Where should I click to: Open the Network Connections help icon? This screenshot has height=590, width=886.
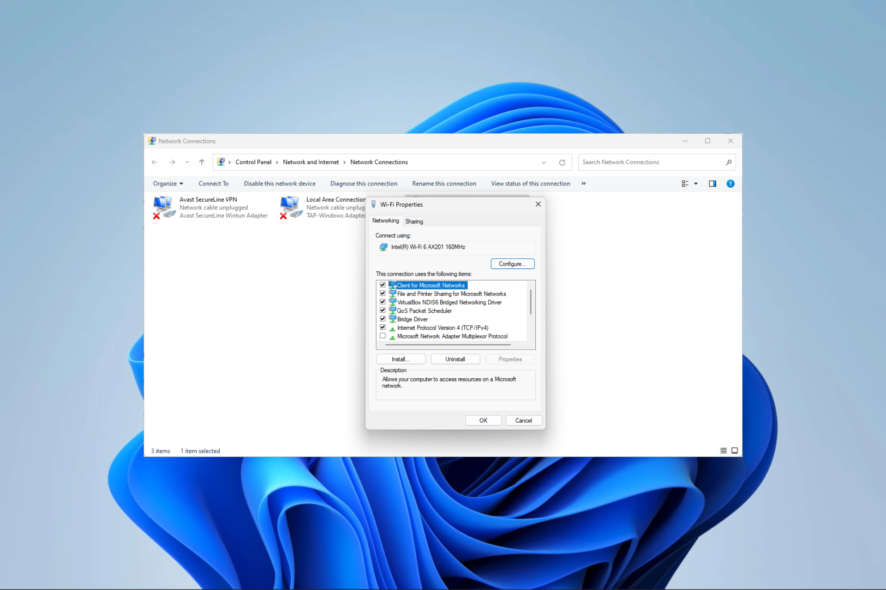point(730,184)
